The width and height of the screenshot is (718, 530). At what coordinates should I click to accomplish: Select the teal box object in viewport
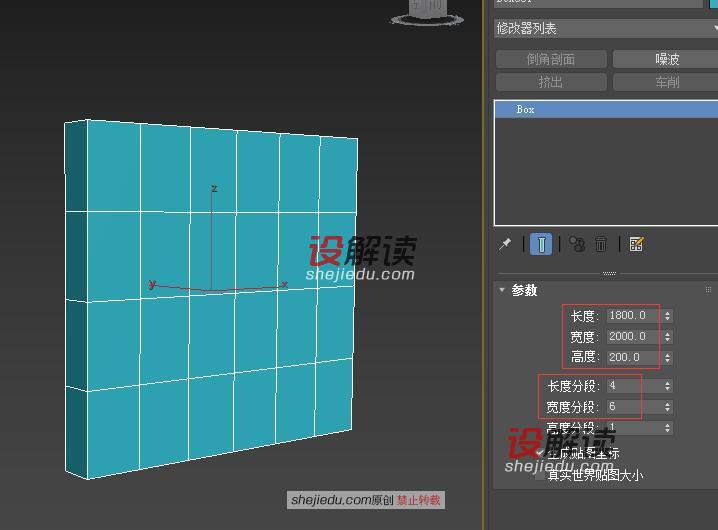[x=211, y=298]
